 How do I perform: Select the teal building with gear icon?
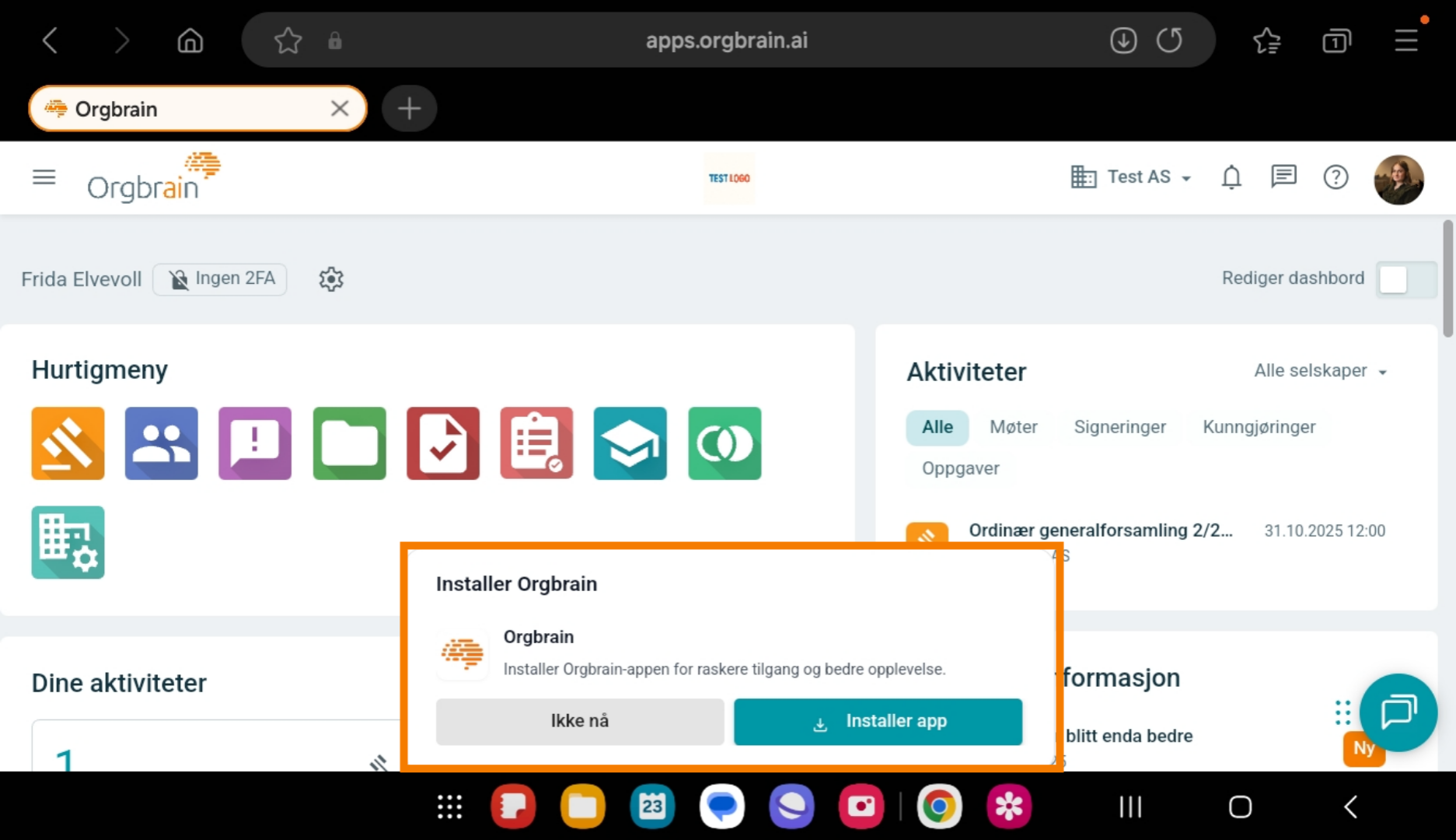click(68, 542)
